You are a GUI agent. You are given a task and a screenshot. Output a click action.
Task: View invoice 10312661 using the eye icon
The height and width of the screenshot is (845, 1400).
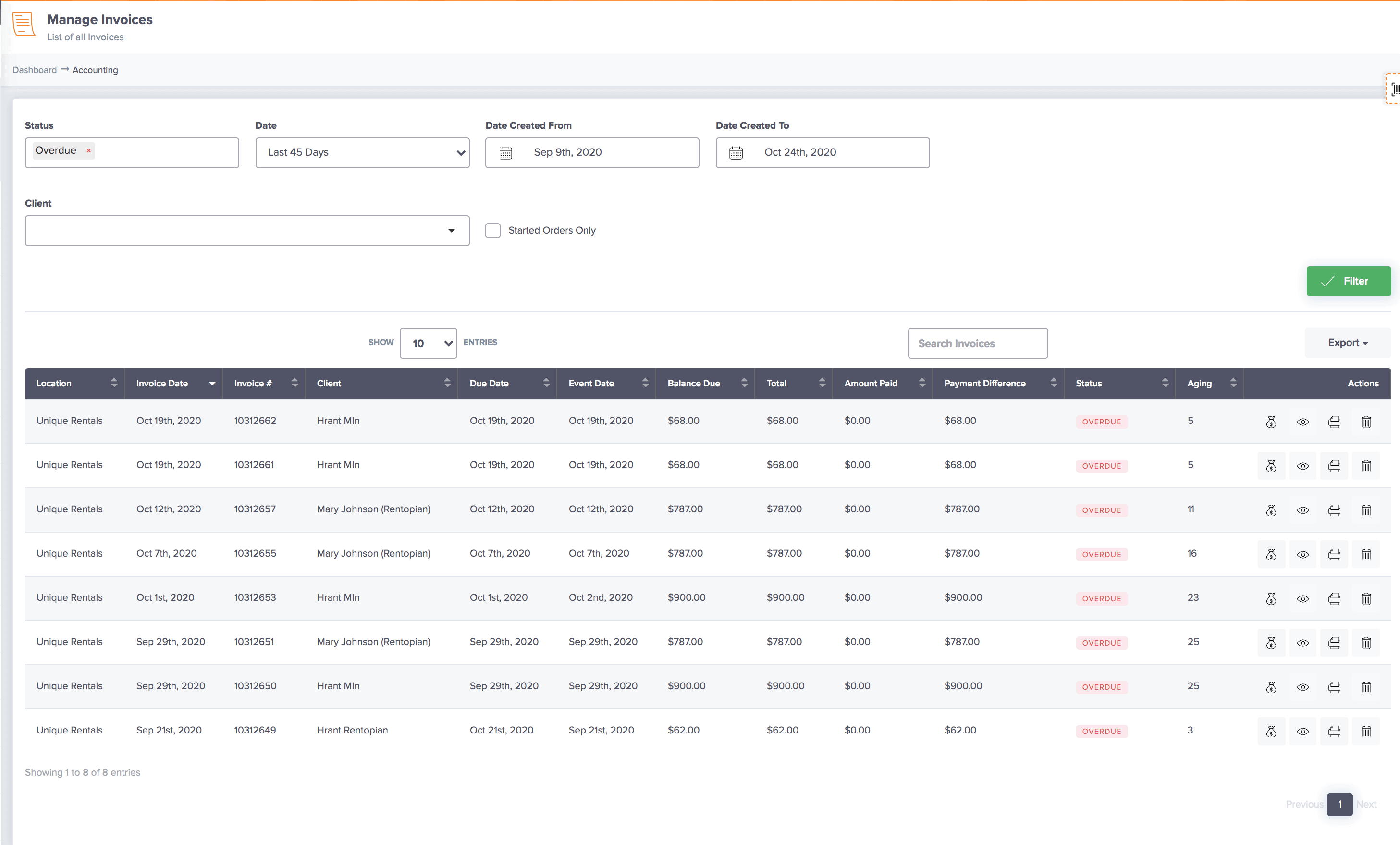[x=1303, y=465]
